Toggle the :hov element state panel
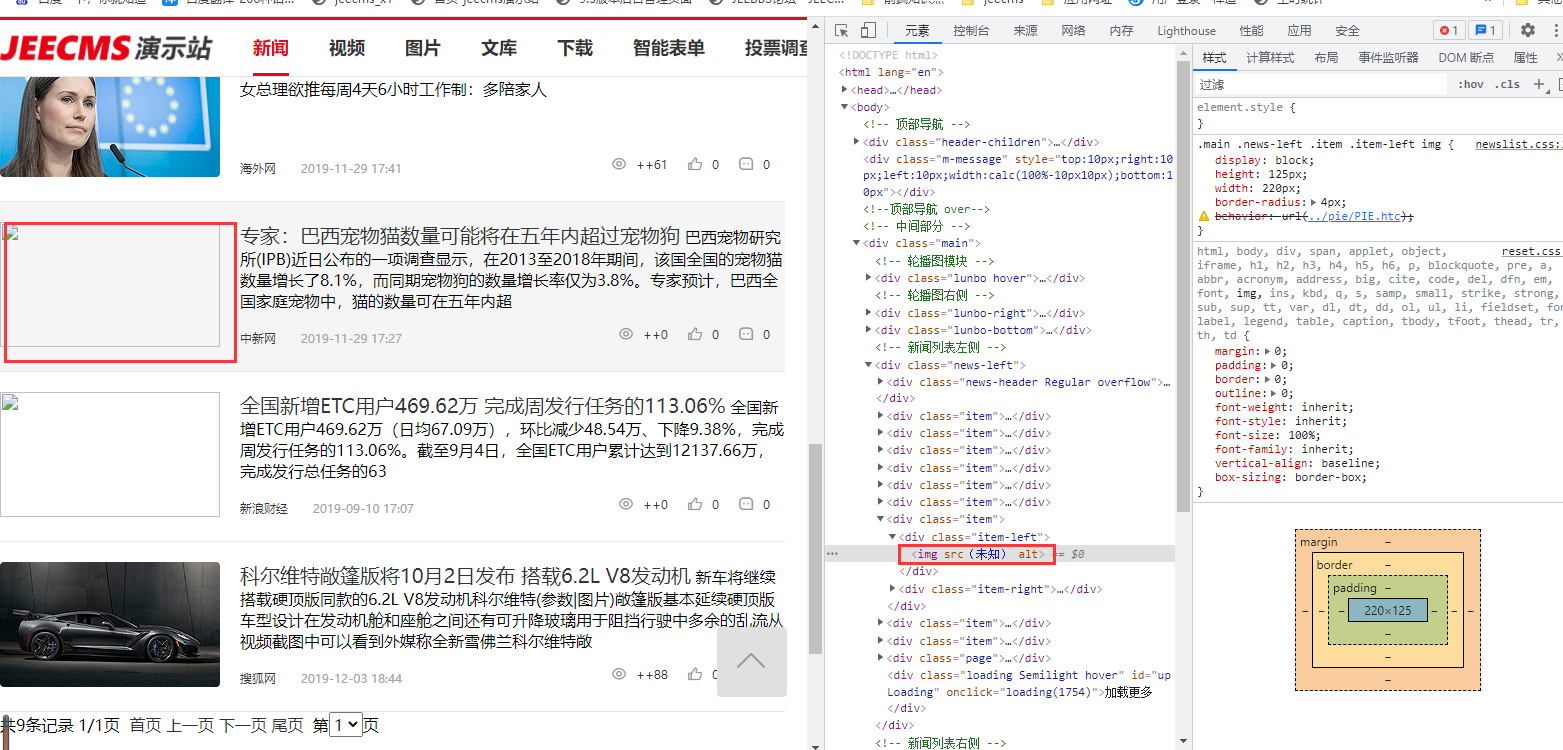Screen dimensions: 1563x750 click(1470, 85)
